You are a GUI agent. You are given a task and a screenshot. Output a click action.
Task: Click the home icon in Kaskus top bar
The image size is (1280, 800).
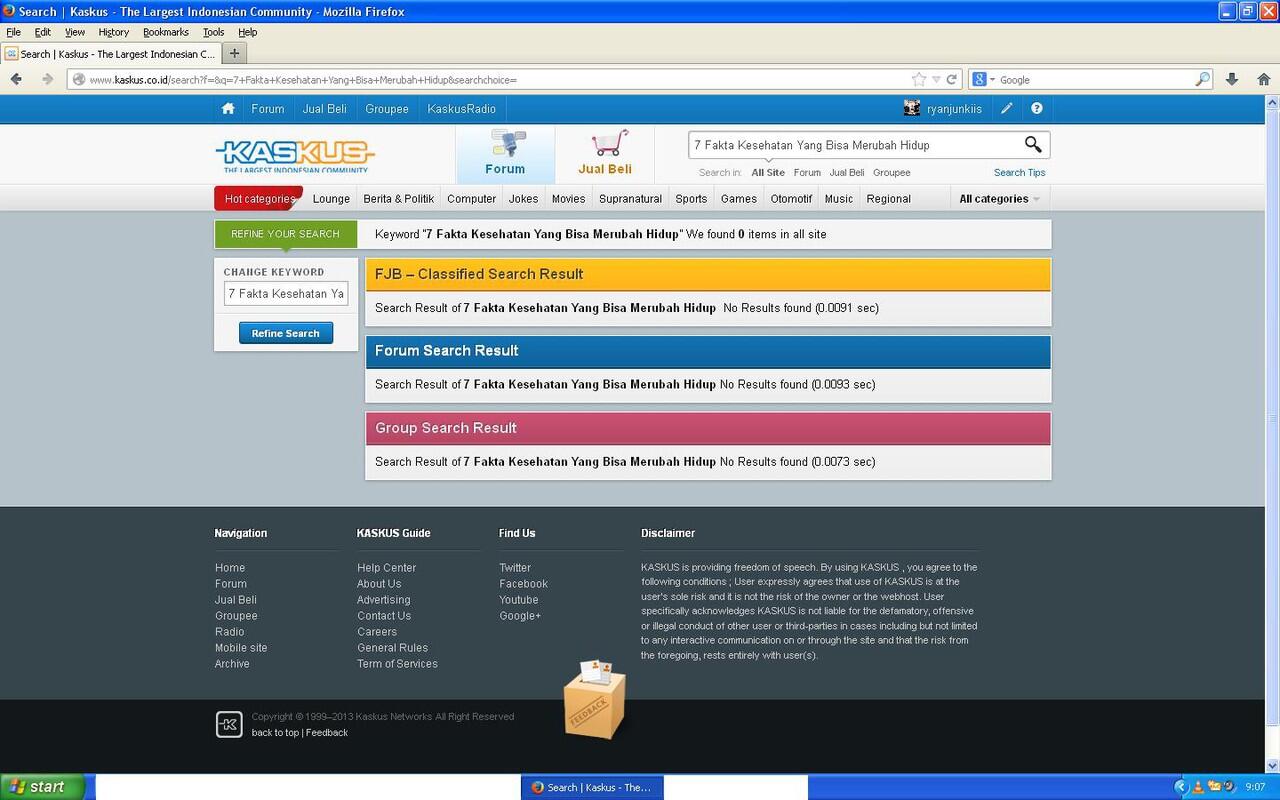(x=228, y=108)
